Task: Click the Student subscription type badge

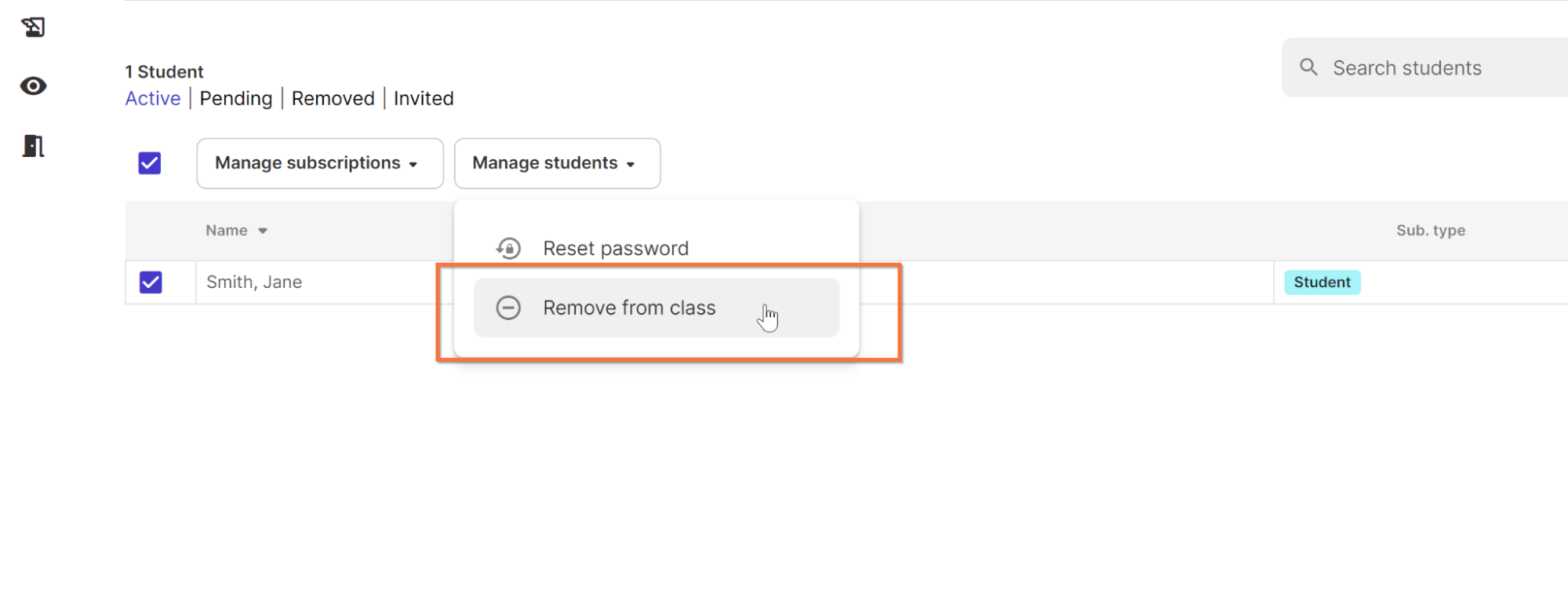Action: pos(1322,282)
